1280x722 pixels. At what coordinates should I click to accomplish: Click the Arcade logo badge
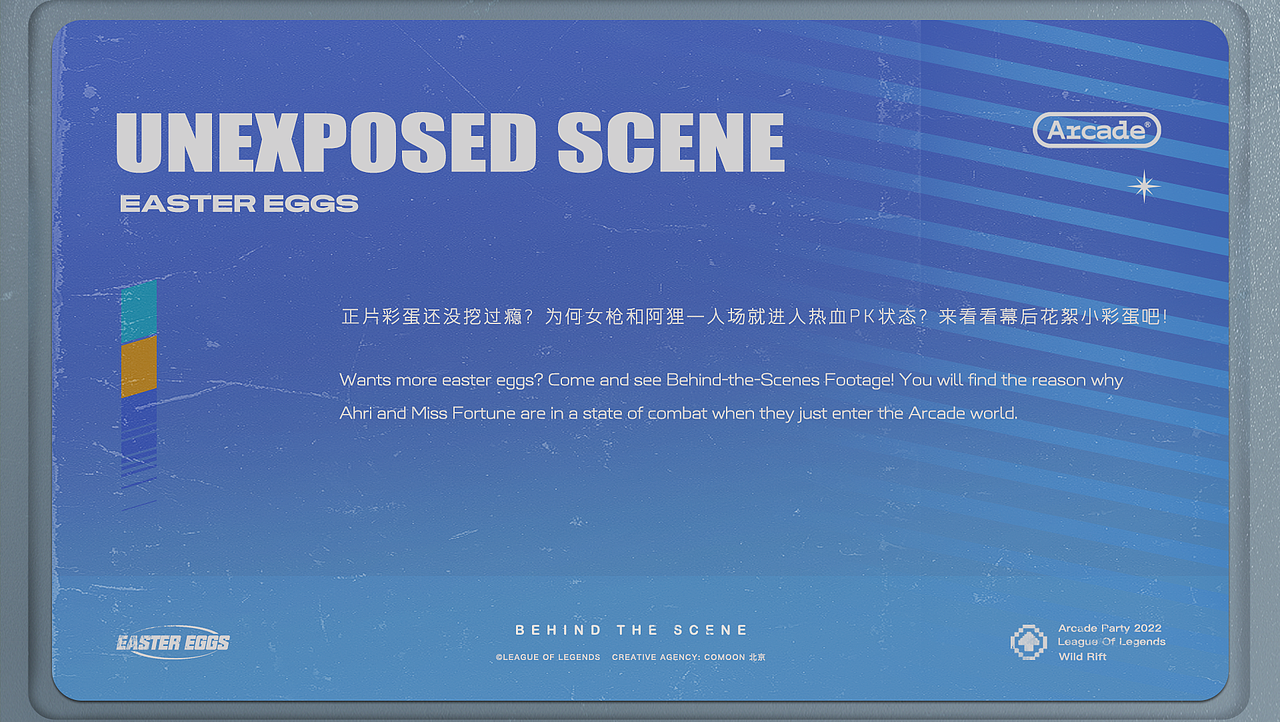[x=1096, y=130]
